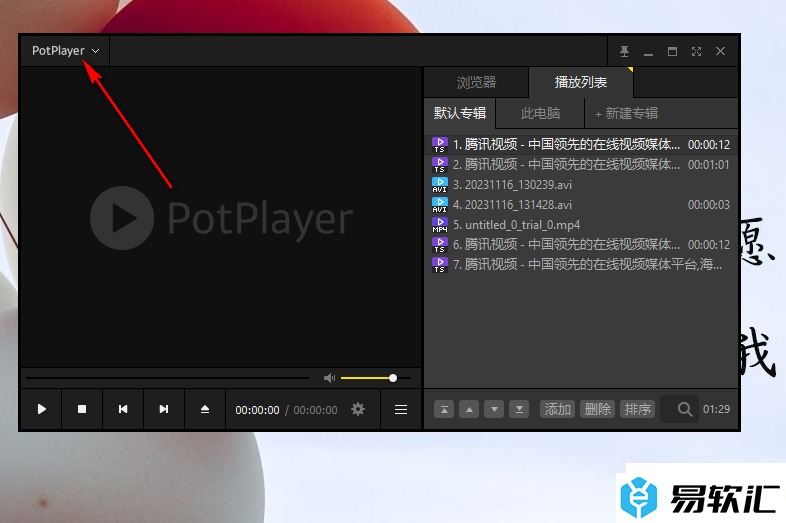The image size is (786, 523).
Task: Adjust the yellow volume slider
Action: pyautogui.click(x=375, y=378)
